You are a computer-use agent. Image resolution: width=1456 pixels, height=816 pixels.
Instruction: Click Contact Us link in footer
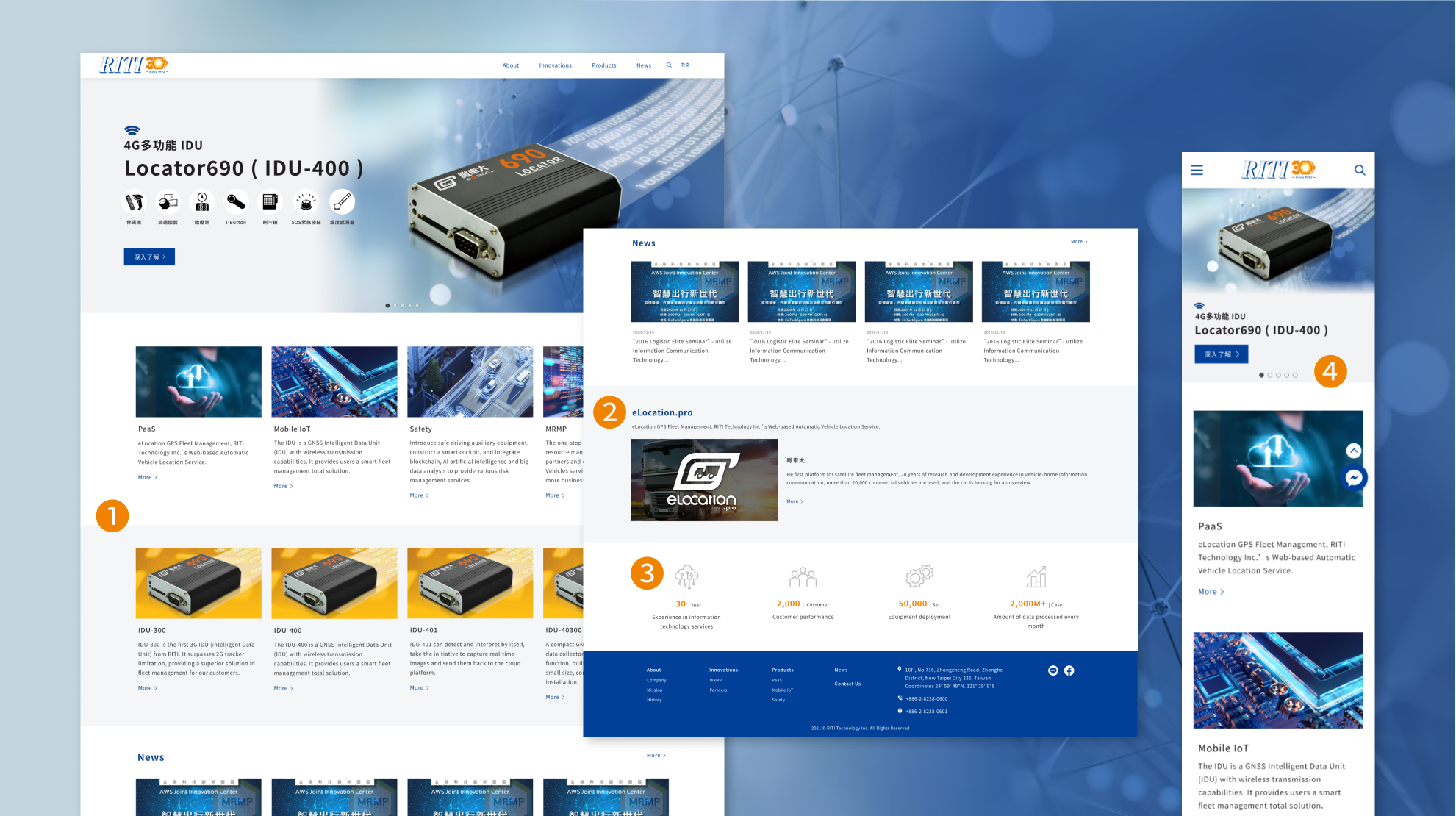[x=847, y=684]
